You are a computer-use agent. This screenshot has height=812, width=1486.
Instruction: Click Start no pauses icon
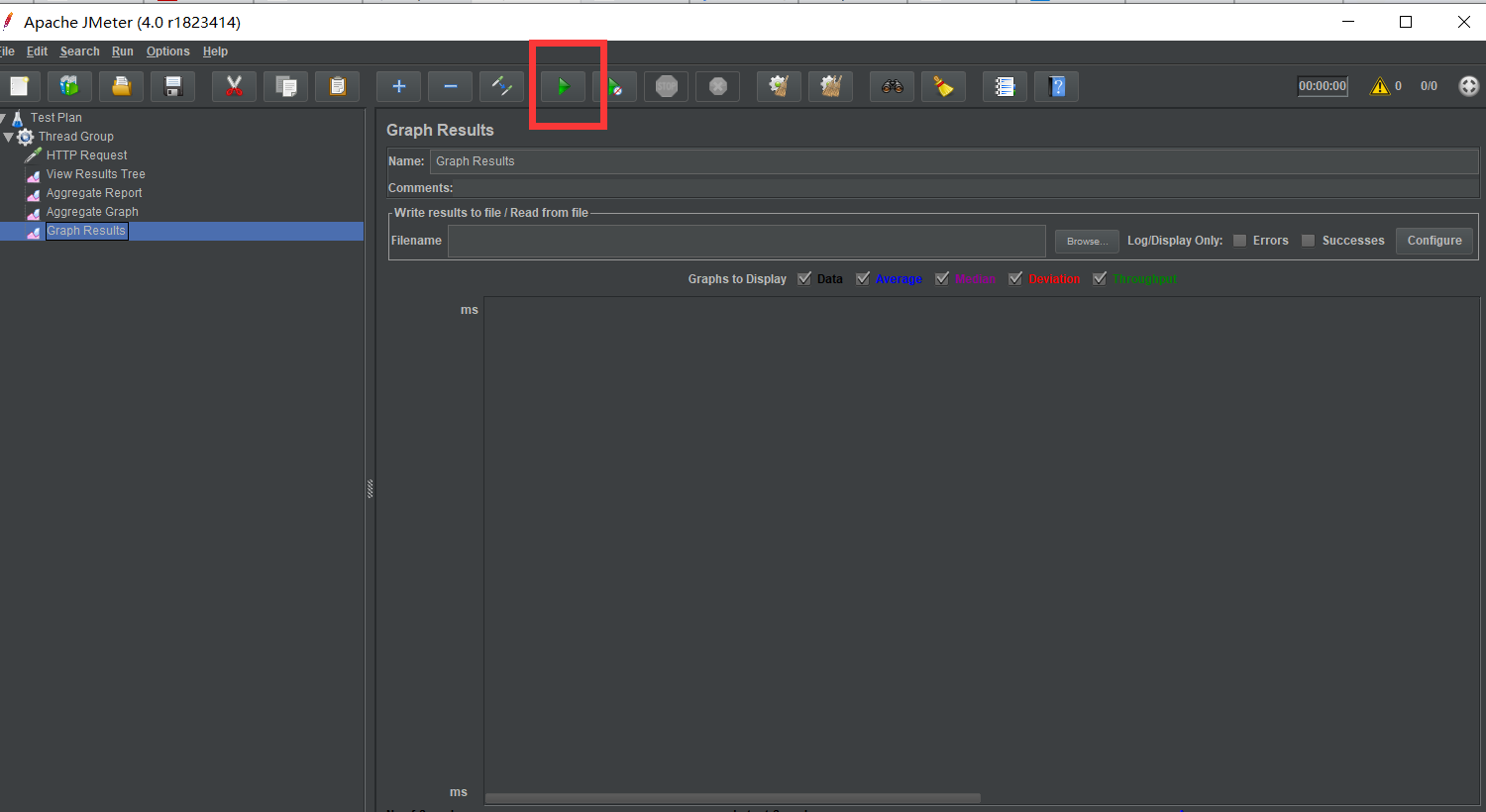point(614,86)
